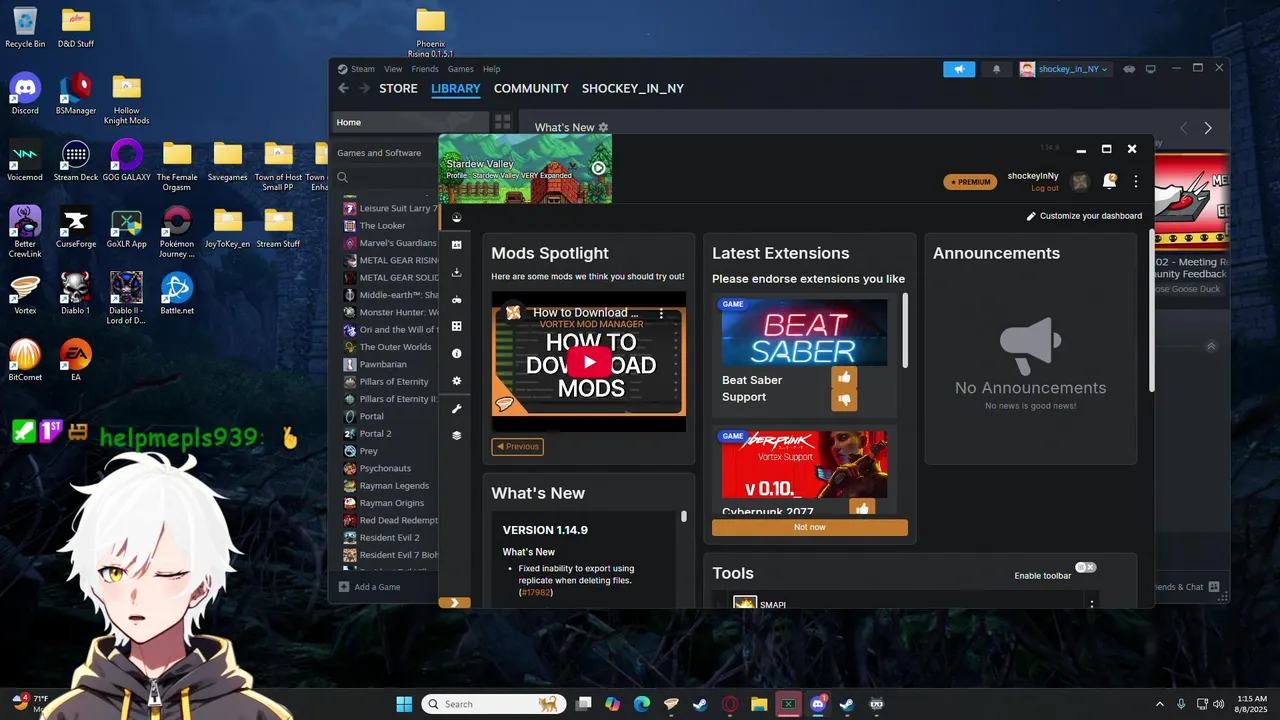Open YouTube video options three-dot menu
The image size is (1280, 720).
point(661,313)
